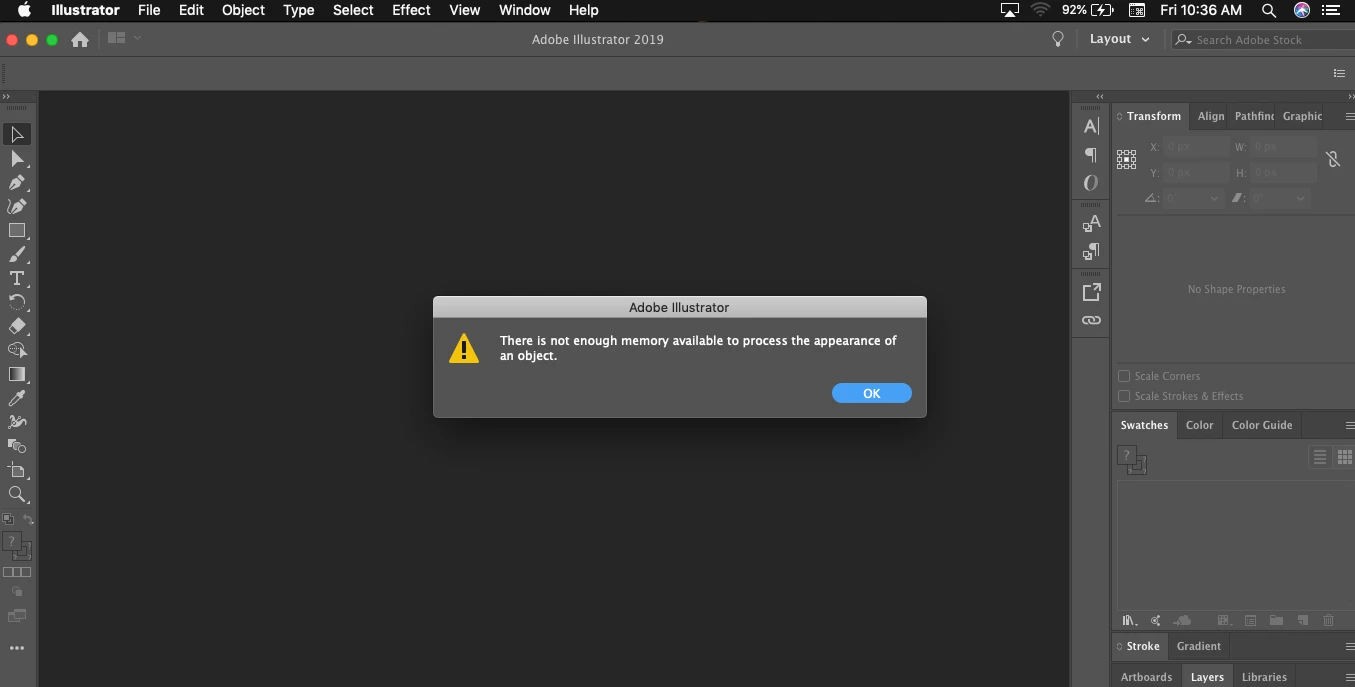Screen dimensions: 1355x687
Task: Collapse the icon dock double-arrow
Action: [x=1100, y=97]
